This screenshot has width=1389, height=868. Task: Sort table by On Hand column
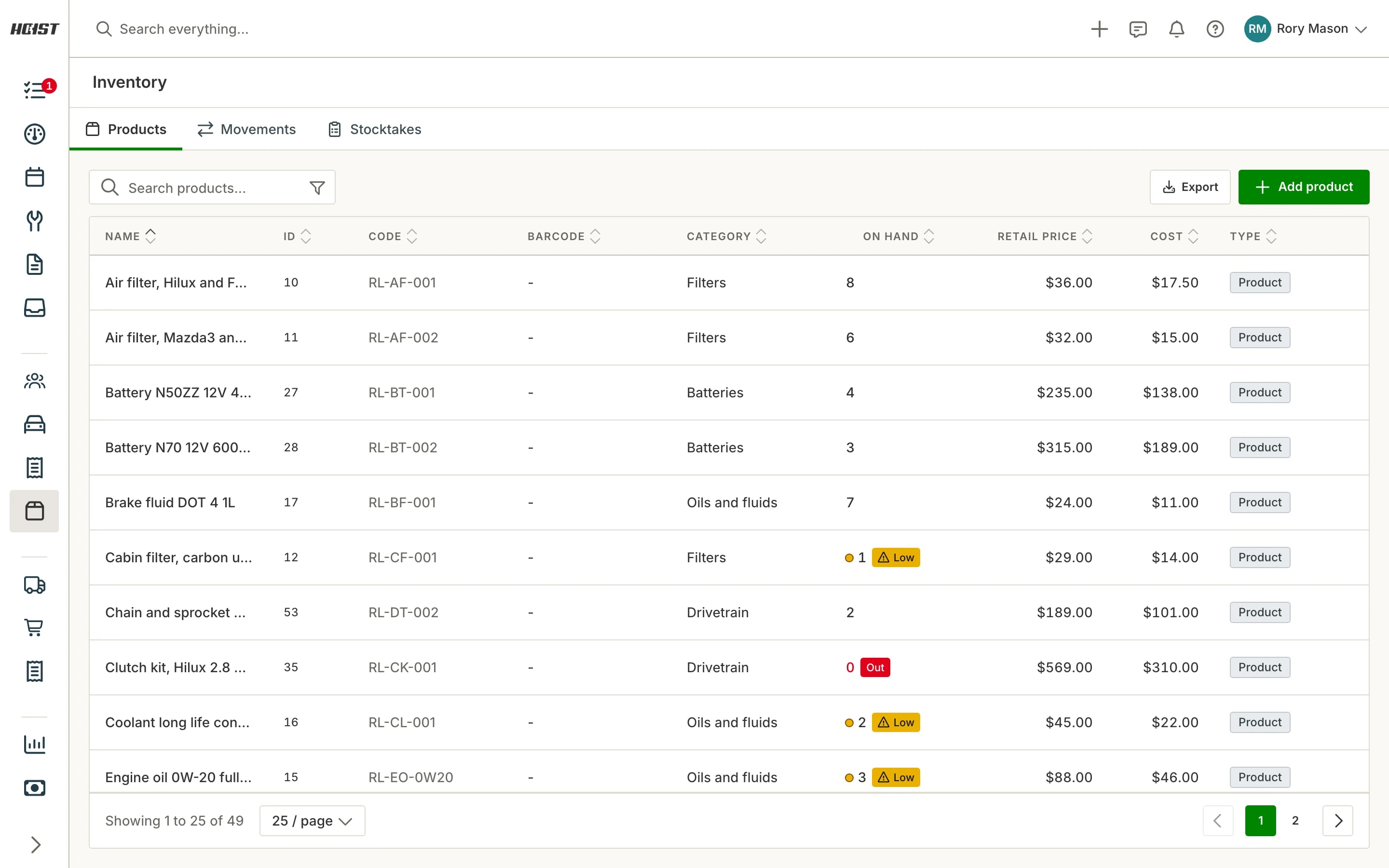[898, 236]
